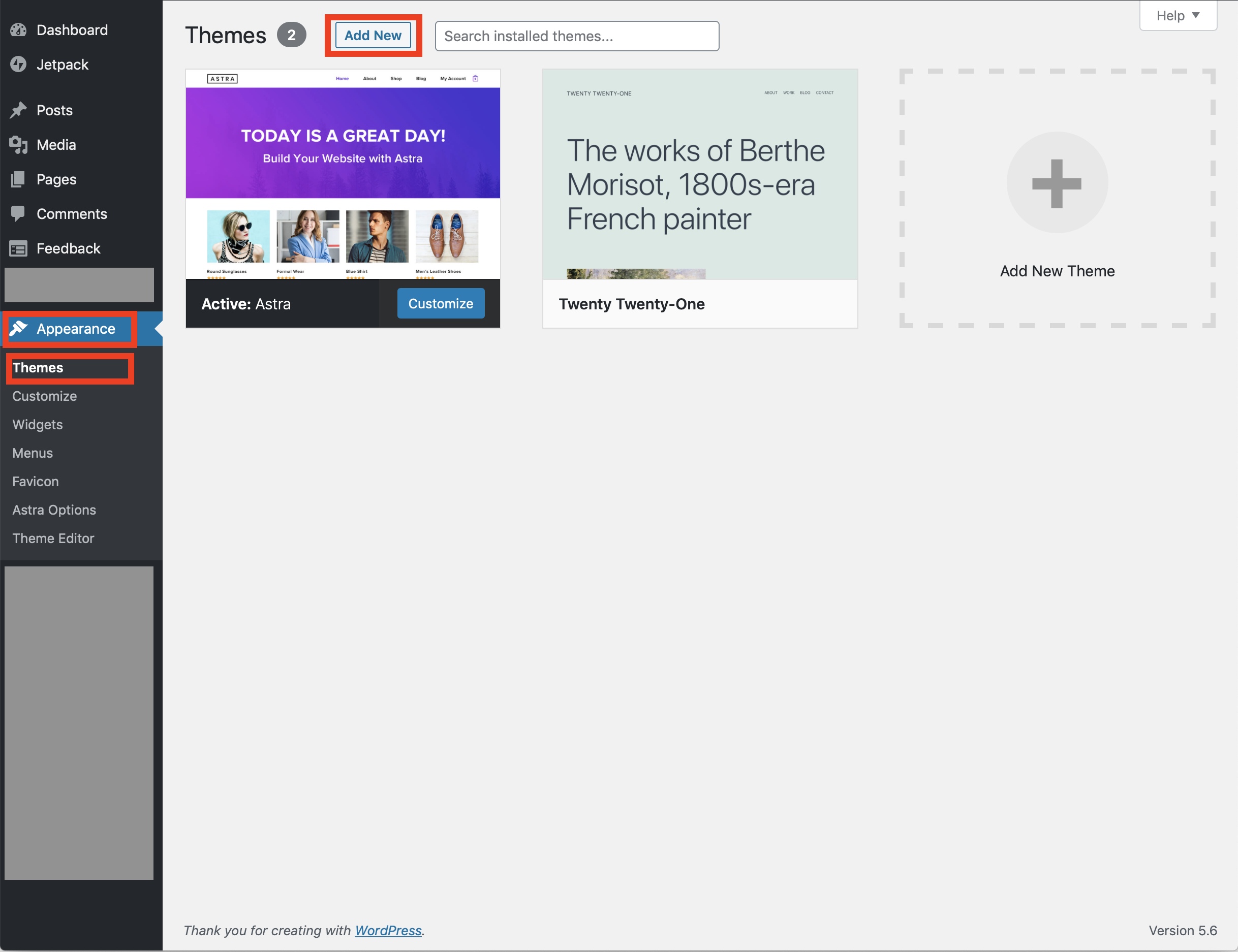Viewport: 1238px width, 952px height.
Task: Open Theme Editor submenu
Action: [53, 538]
